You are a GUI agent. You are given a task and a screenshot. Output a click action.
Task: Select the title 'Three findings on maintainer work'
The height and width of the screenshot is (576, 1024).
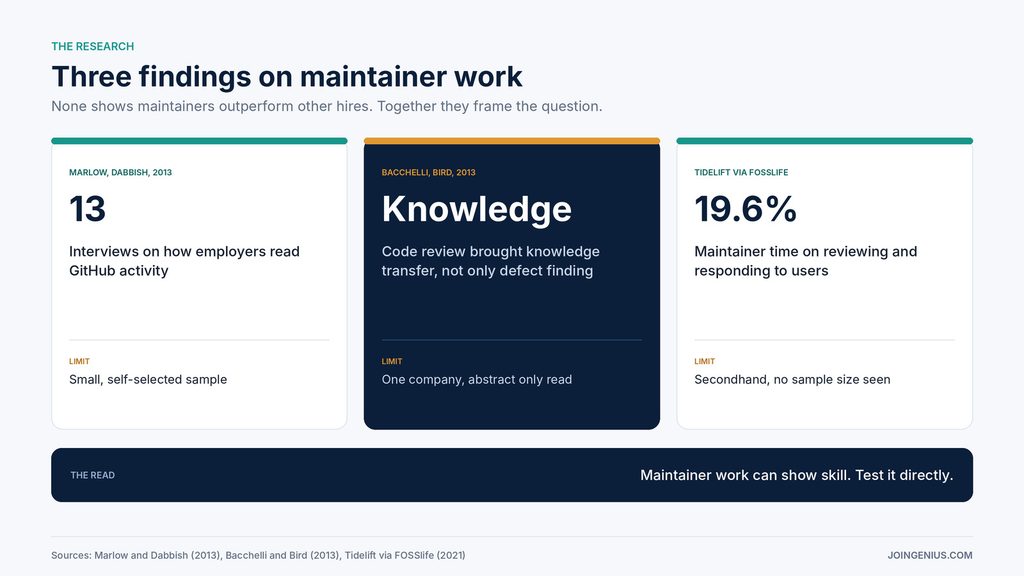(x=287, y=77)
